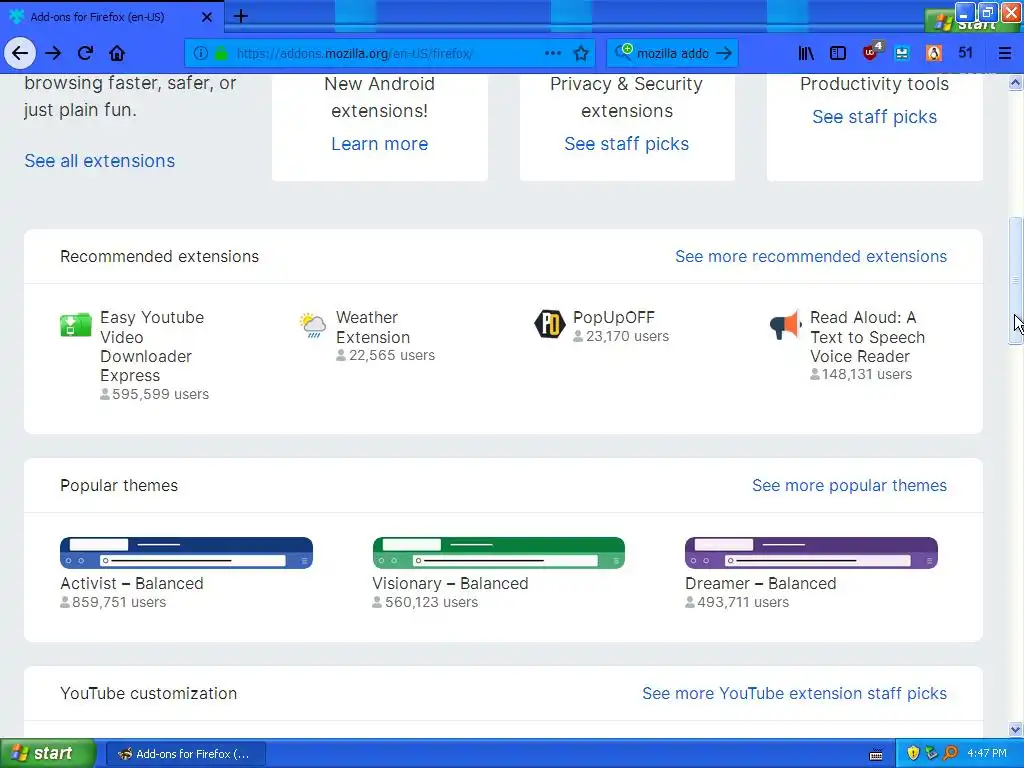This screenshot has height=768, width=1024.
Task: Open See more YouTube extension staff picks
Action: tap(794, 694)
